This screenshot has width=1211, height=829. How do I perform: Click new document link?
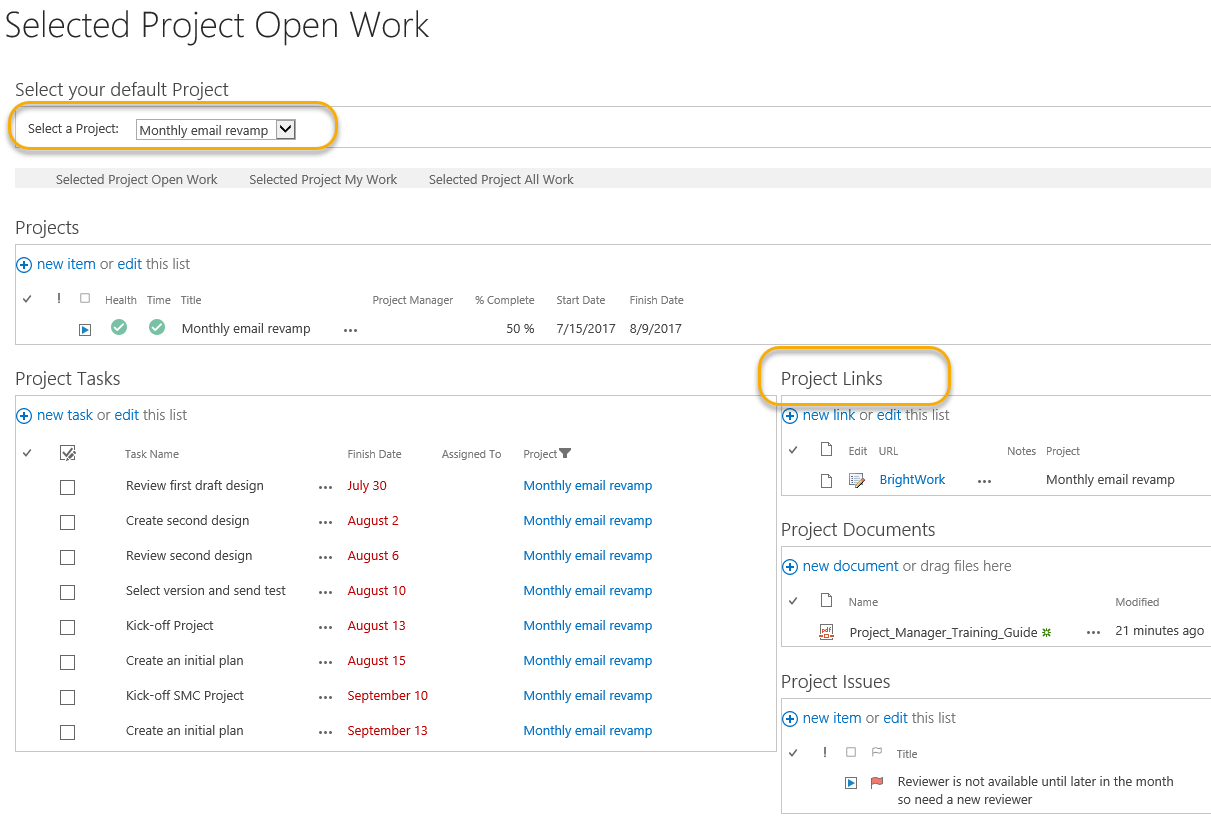pyautogui.click(x=851, y=566)
